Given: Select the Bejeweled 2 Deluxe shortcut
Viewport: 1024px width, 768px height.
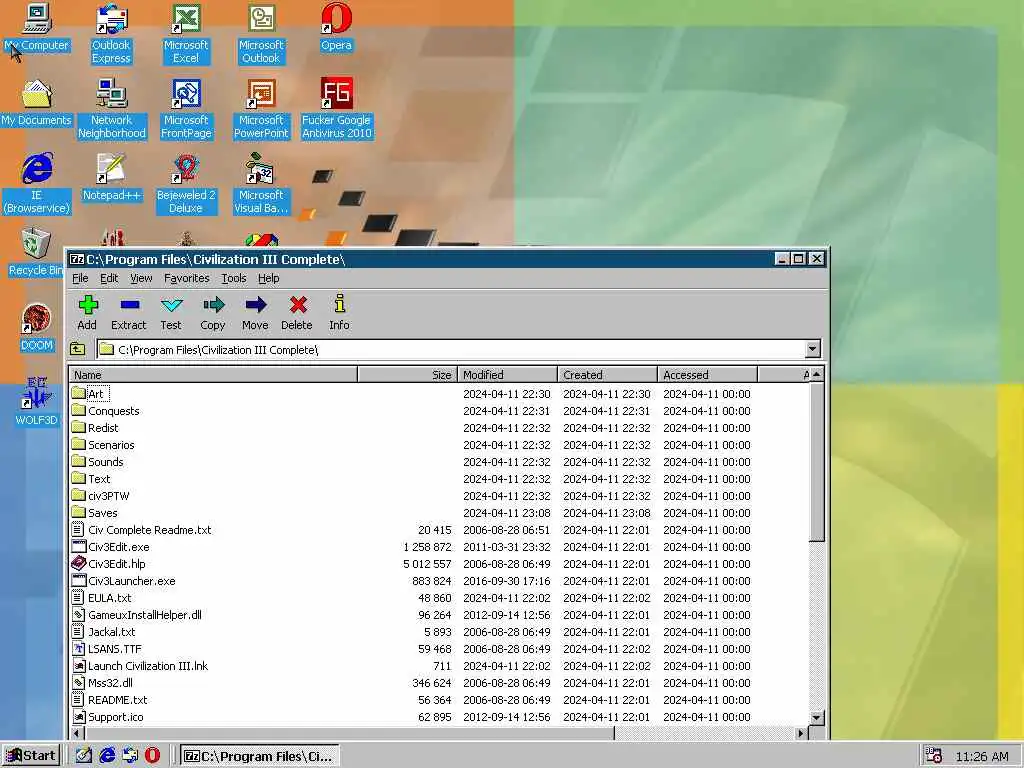Looking at the screenshot, I should point(186,184).
